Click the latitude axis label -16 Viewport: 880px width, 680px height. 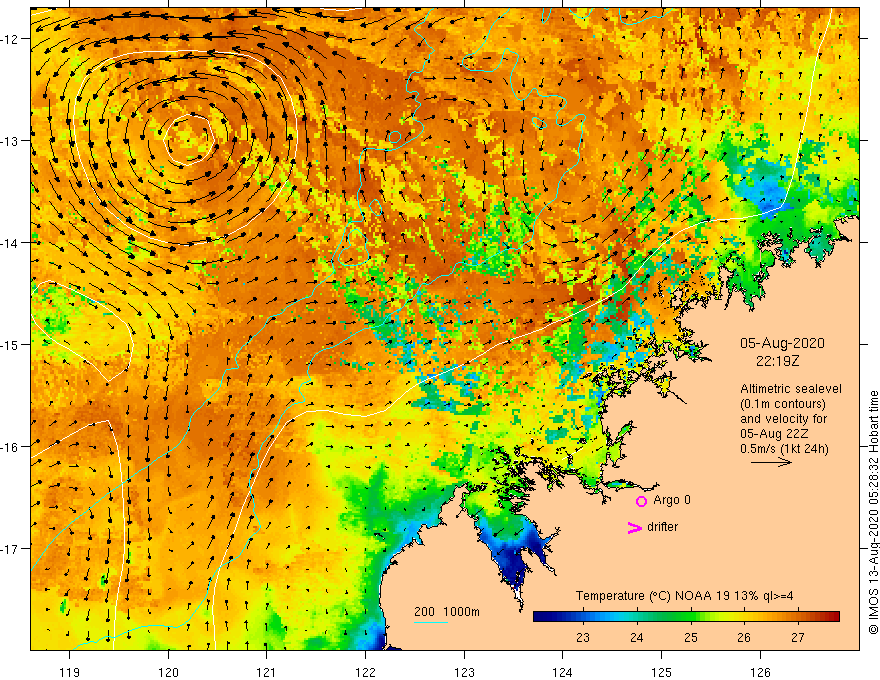(x=11, y=447)
